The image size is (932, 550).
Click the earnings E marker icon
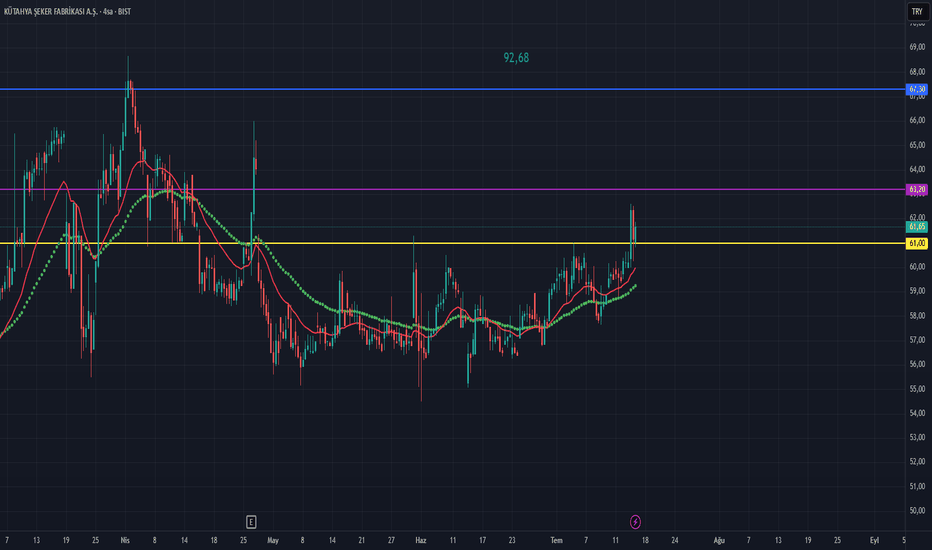251,522
